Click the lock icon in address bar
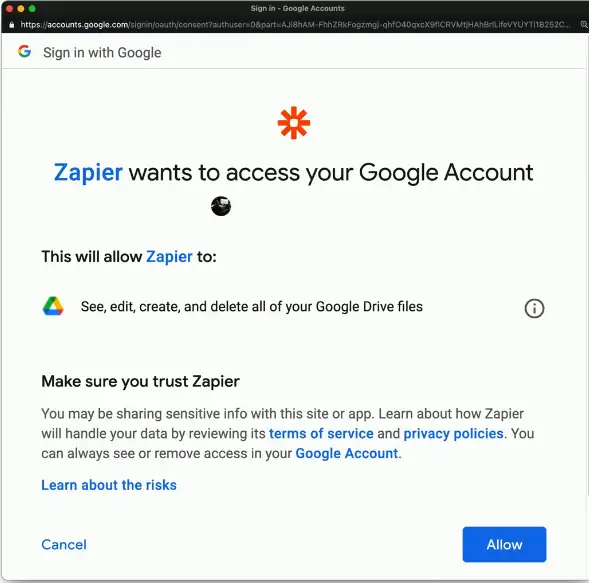This screenshot has width=589, height=583. pyautogui.click(x=11, y=25)
